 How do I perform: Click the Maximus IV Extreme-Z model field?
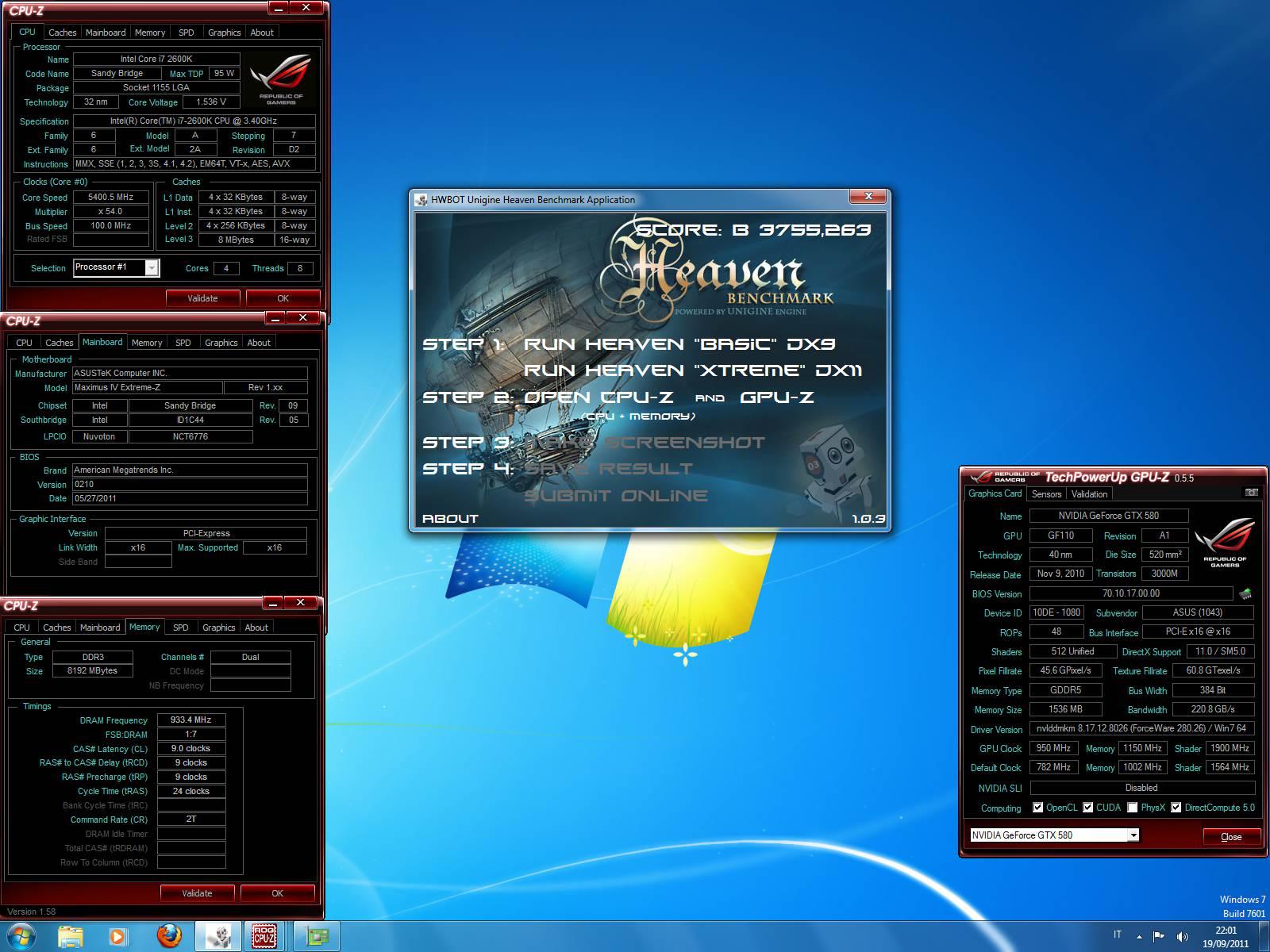[148, 387]
